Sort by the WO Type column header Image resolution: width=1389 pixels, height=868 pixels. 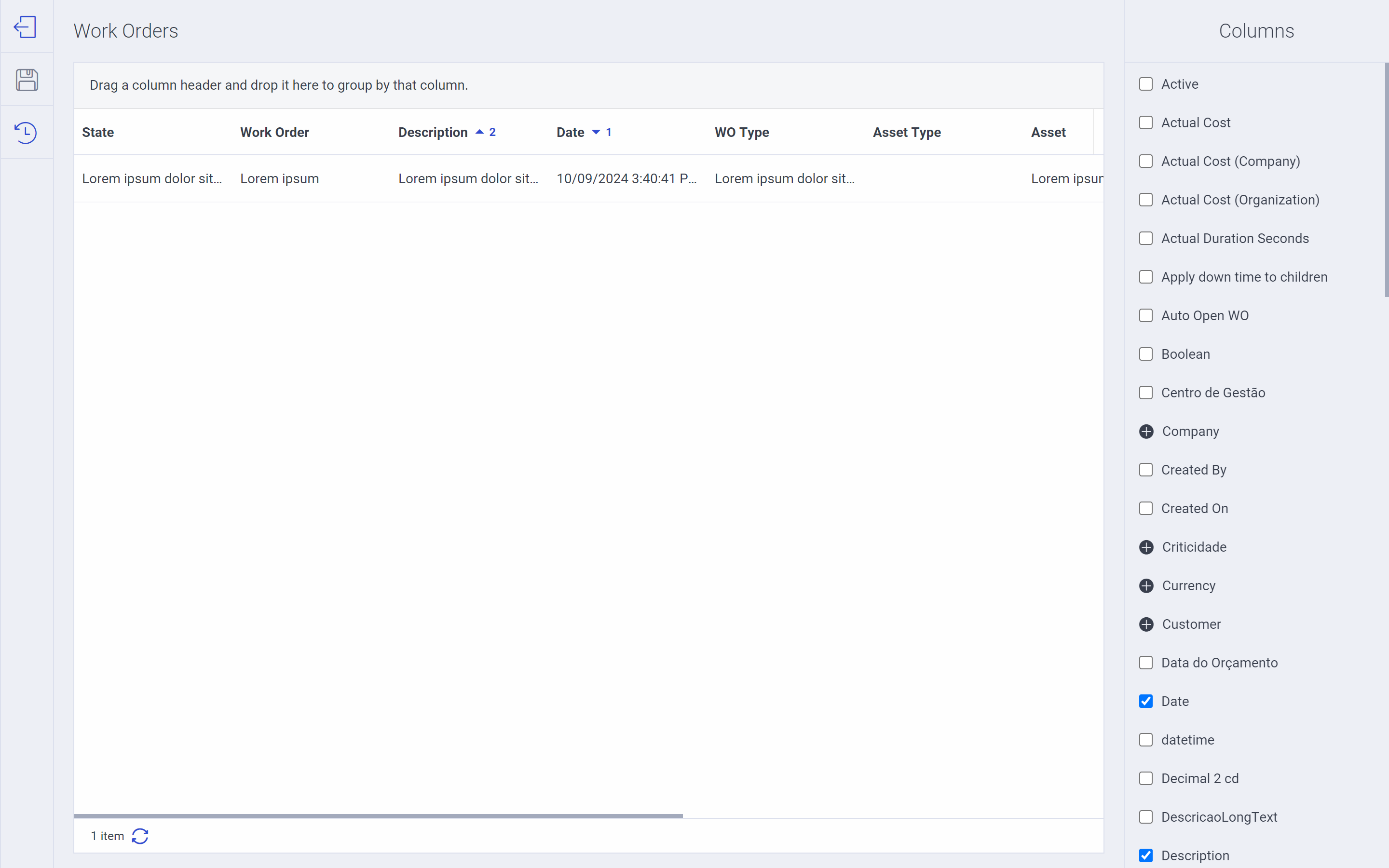tap(742, 132)
